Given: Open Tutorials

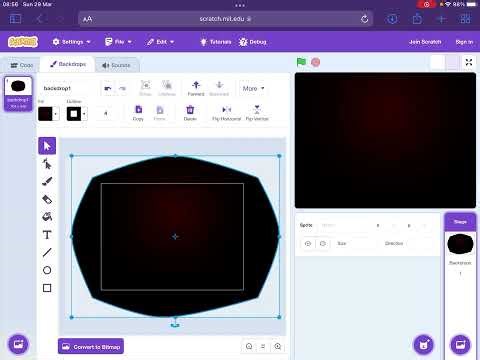Looking at the screenshot, I should (x=216, y=42).
